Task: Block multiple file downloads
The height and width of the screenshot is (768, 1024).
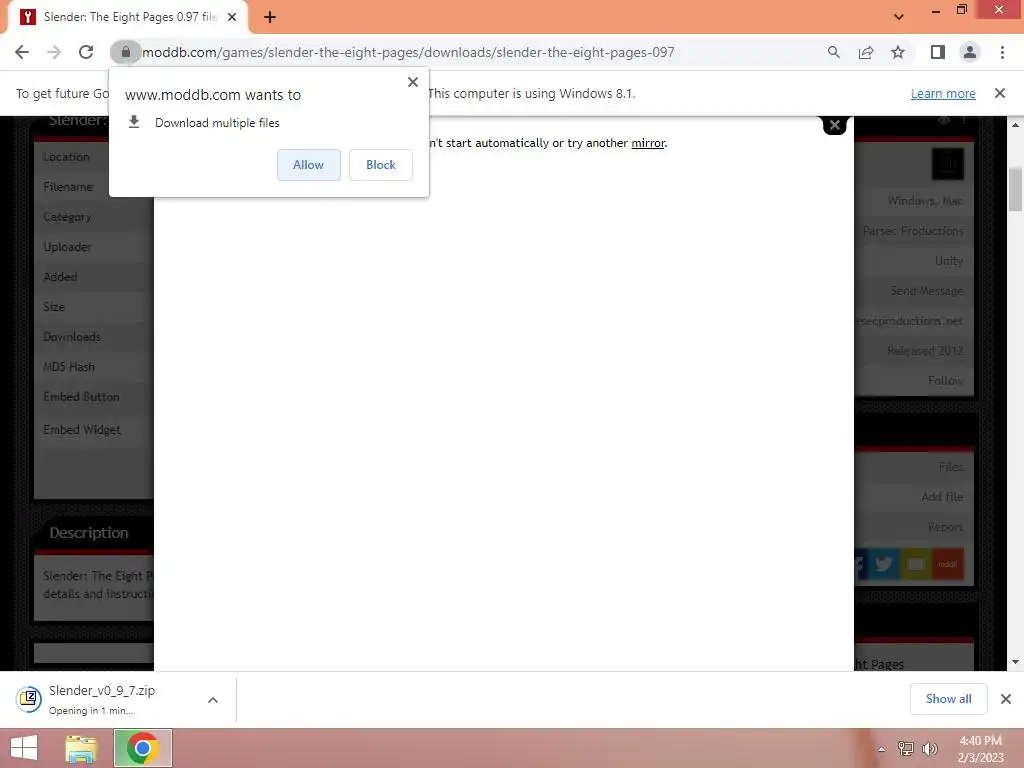Action: point(381,165)
